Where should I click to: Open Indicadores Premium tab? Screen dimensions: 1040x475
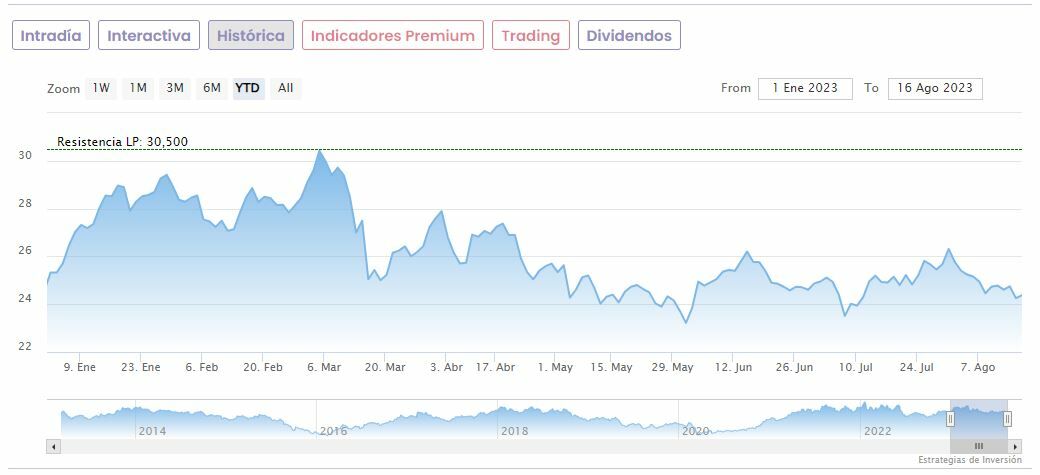click(x=392, y=36)
